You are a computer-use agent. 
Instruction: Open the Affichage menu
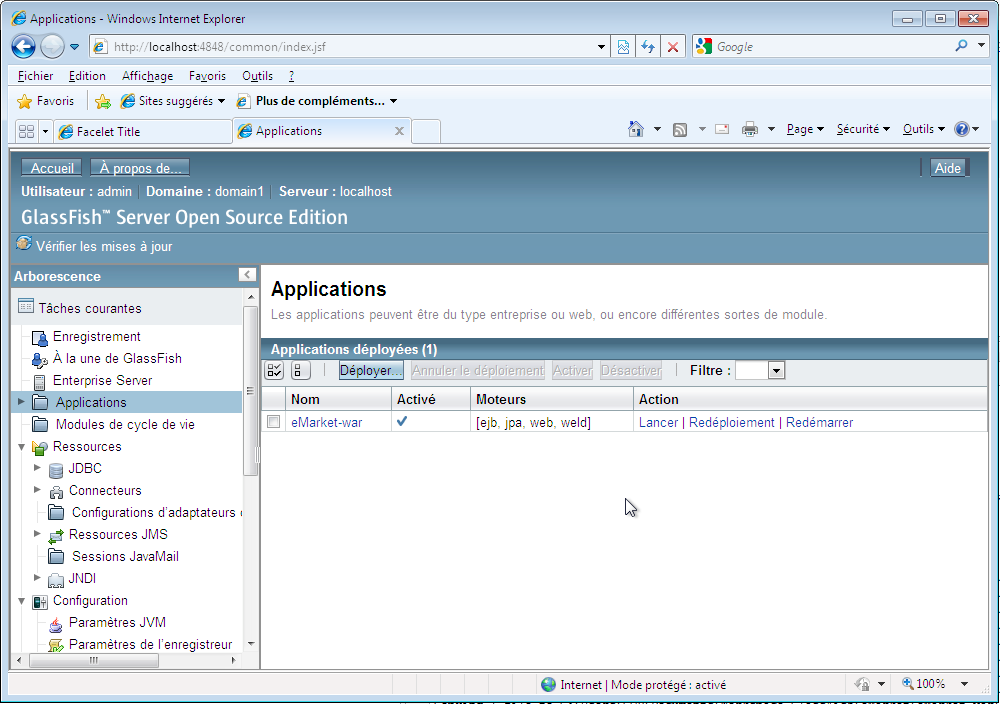(x=147, y=76)
